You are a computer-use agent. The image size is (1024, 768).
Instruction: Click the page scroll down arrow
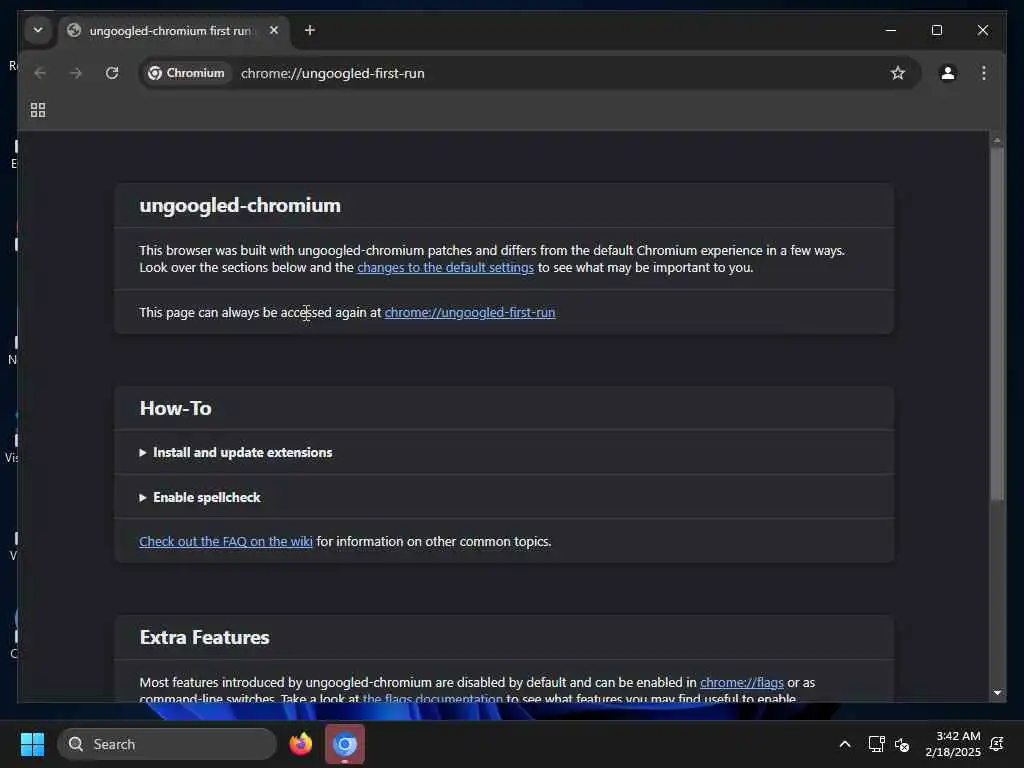click(997, 692)
